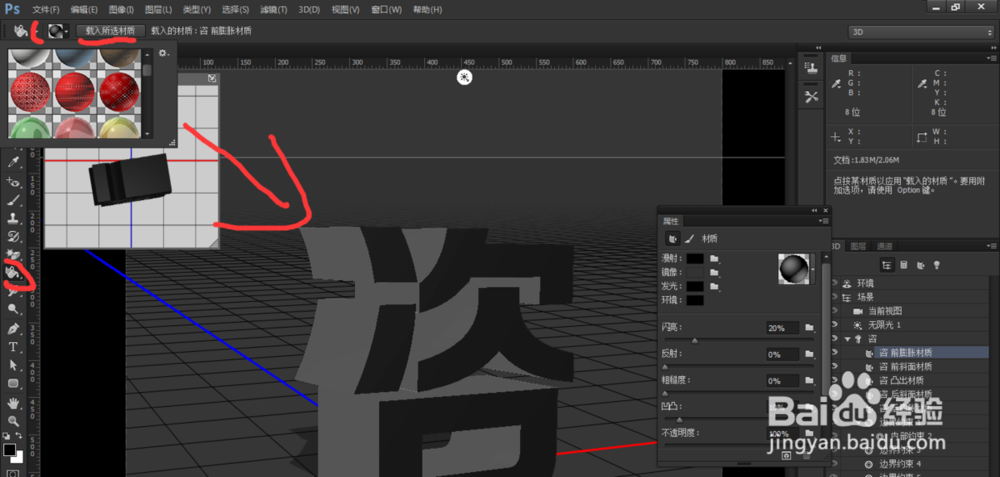Image resolution: width=1000 pixels, height=477 pixels.
Task: Select the Horizontal Type tool
Action: [x=14, y=346]
